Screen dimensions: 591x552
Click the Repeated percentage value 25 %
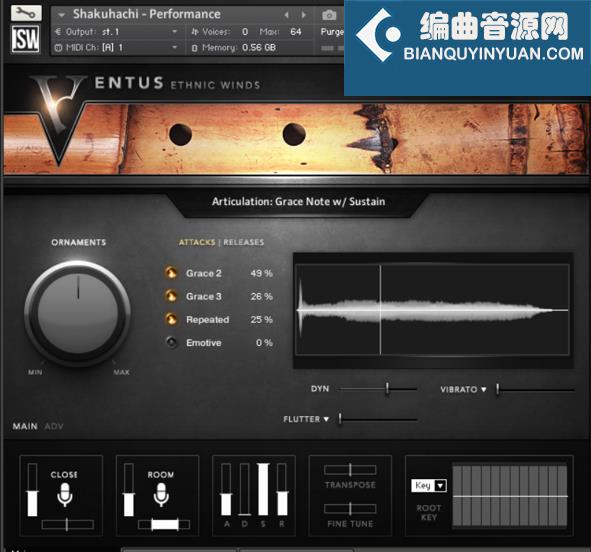pyautogui.click(x=261, y=320)
